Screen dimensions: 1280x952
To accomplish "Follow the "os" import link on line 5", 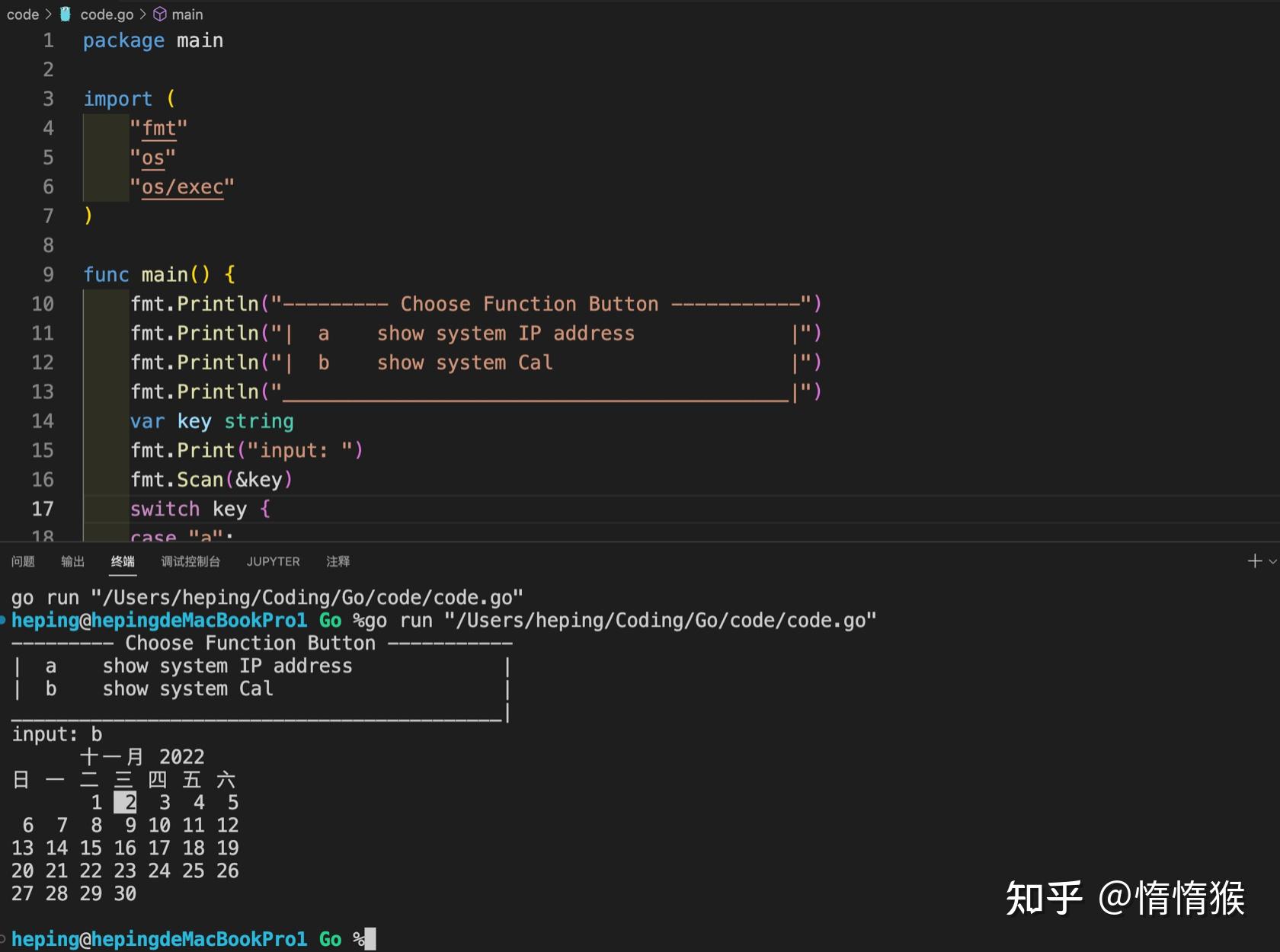I will coord(152,158).
